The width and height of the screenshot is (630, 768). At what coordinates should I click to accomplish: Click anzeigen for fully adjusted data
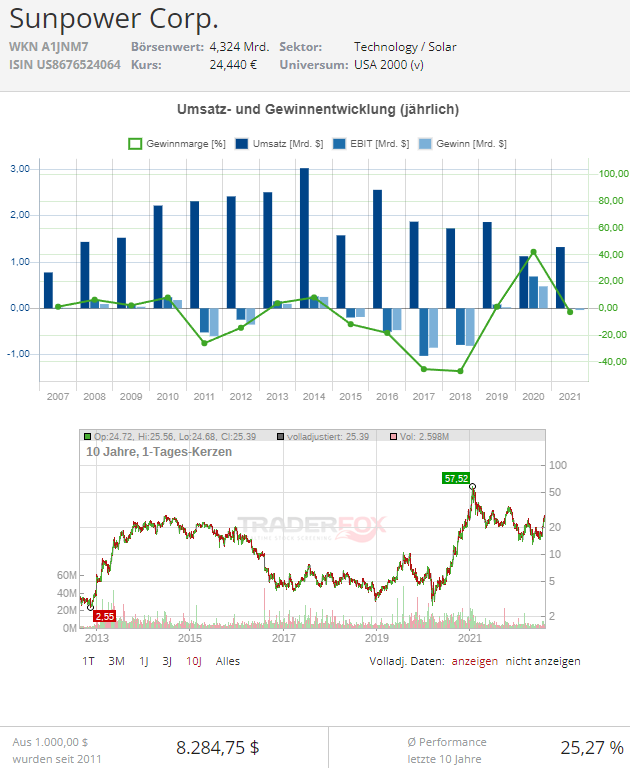474,661
